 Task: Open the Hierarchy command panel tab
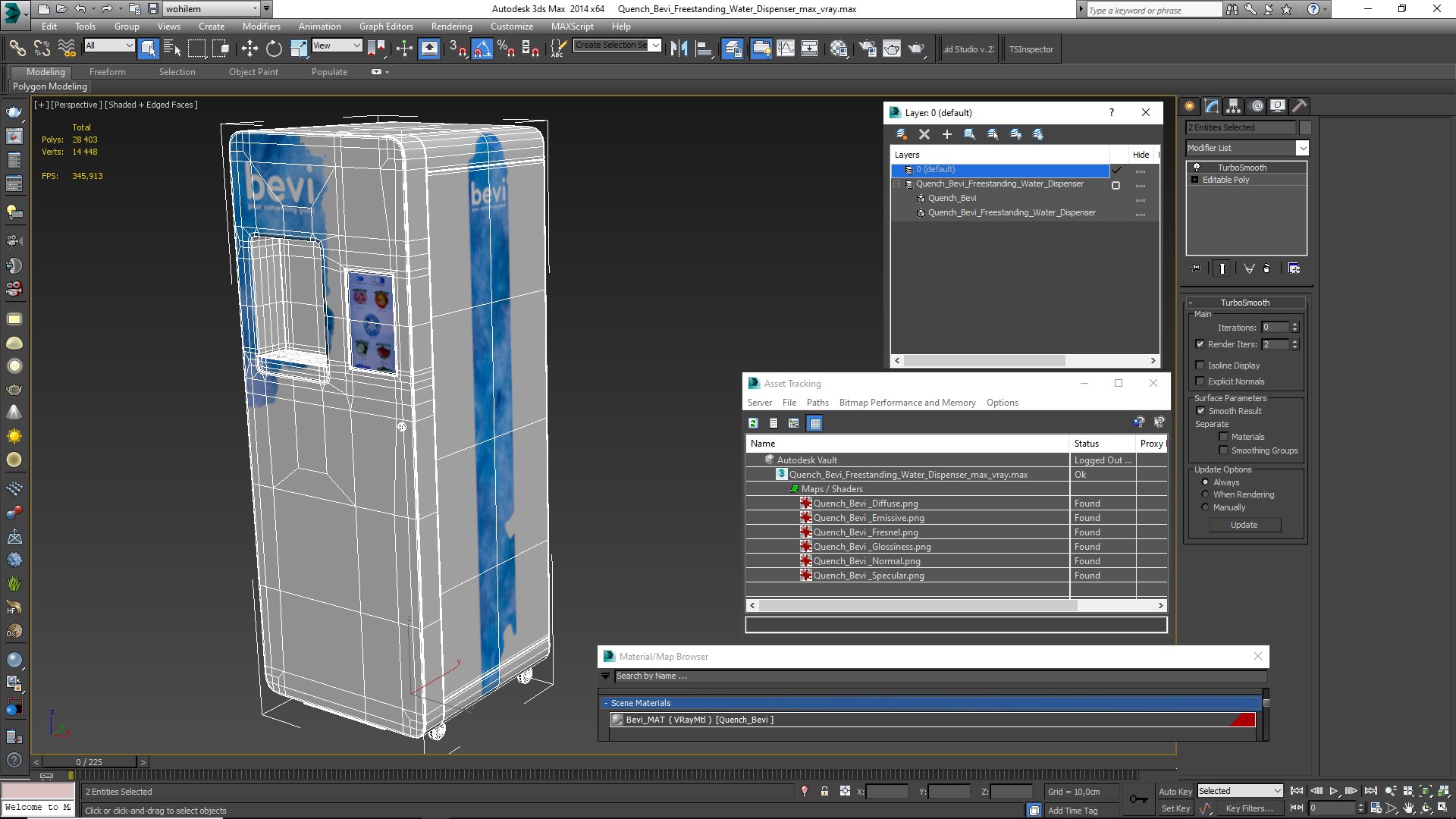(x=1234, y=106)
